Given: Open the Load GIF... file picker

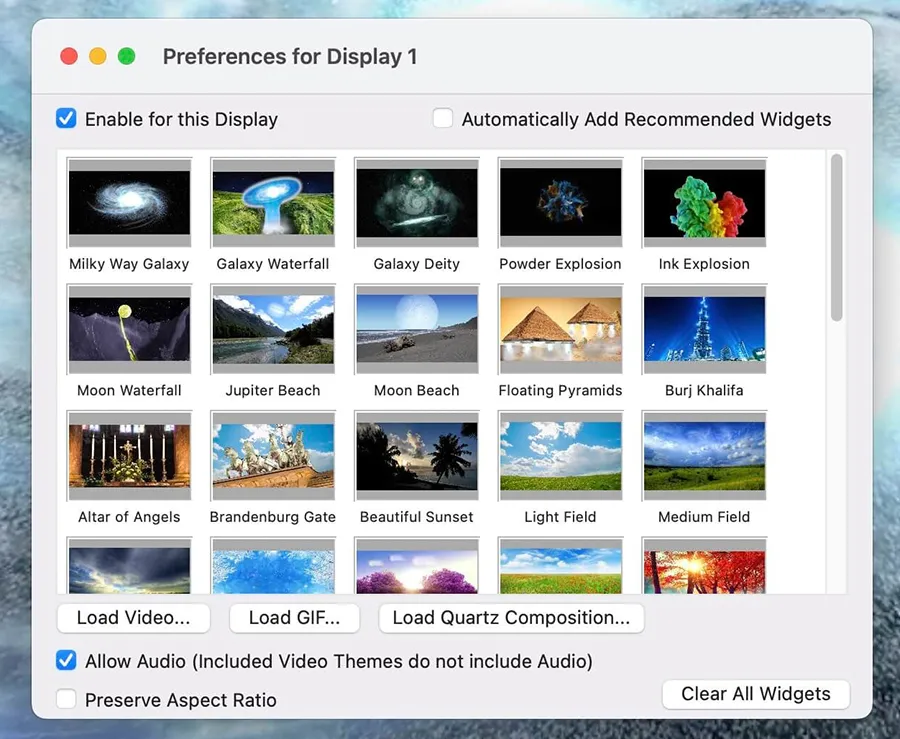Looking at the screenshot, I should [x=294, y=618].
